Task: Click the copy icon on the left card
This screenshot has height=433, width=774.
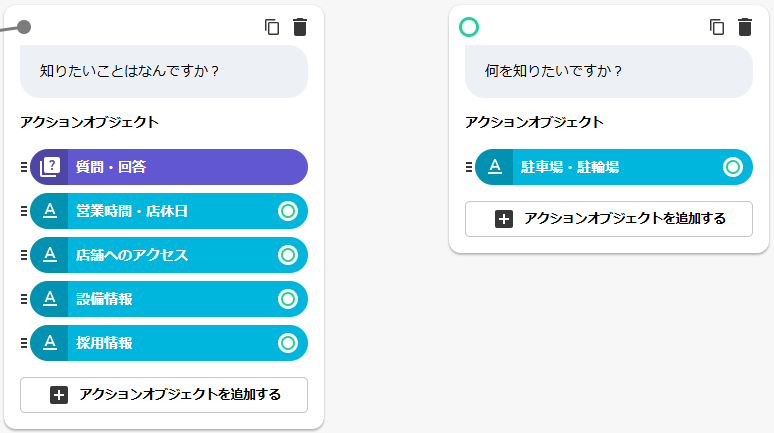Action: 272,28
